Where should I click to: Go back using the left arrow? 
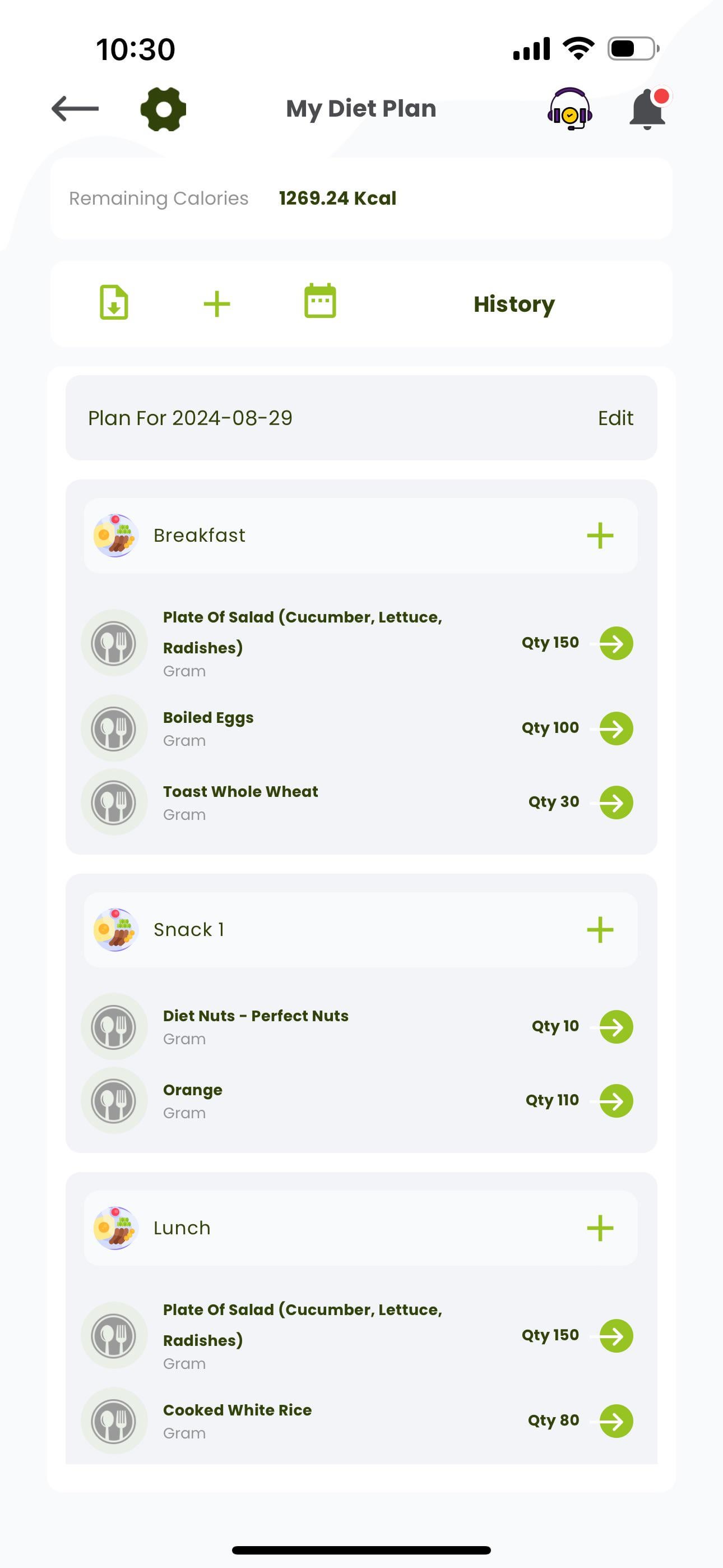coord(75,109)
